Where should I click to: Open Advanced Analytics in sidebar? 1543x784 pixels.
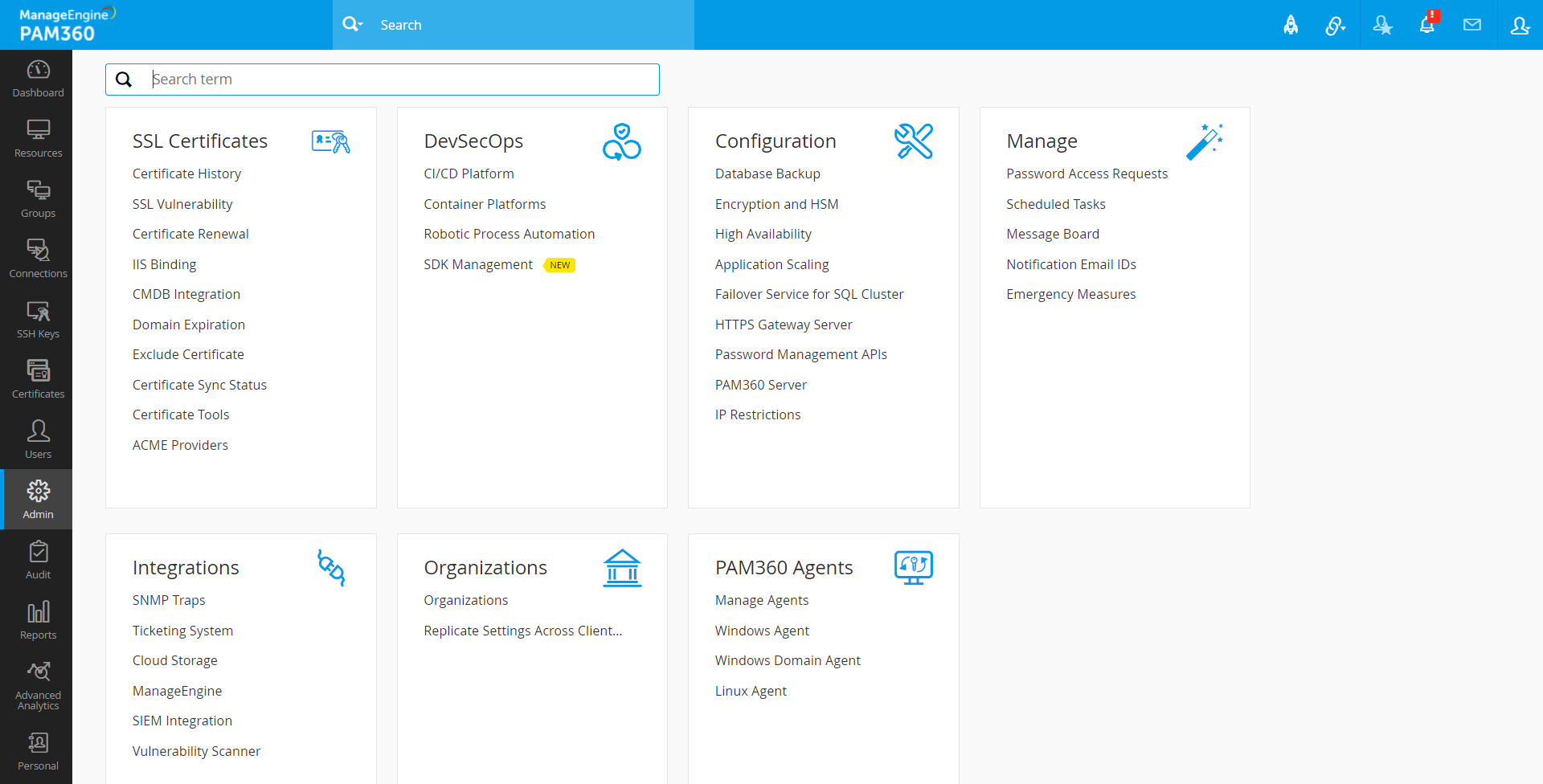click(38, 686)
